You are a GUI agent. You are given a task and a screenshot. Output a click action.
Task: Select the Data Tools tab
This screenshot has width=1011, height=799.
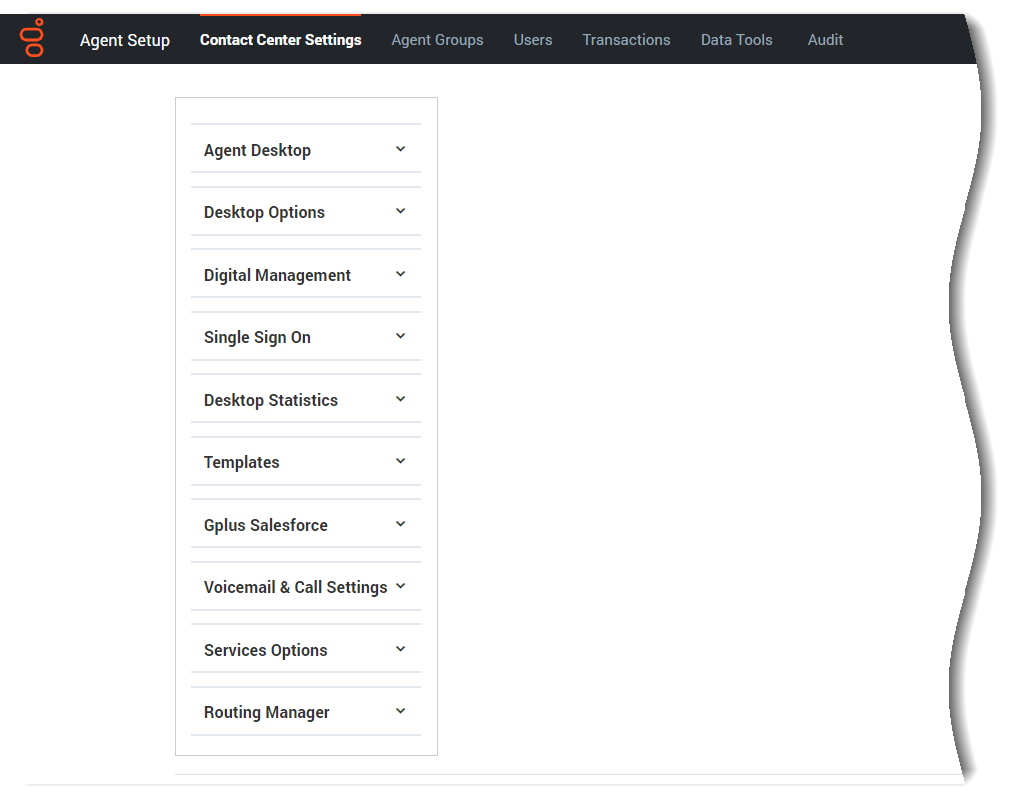tap(736, 40)
